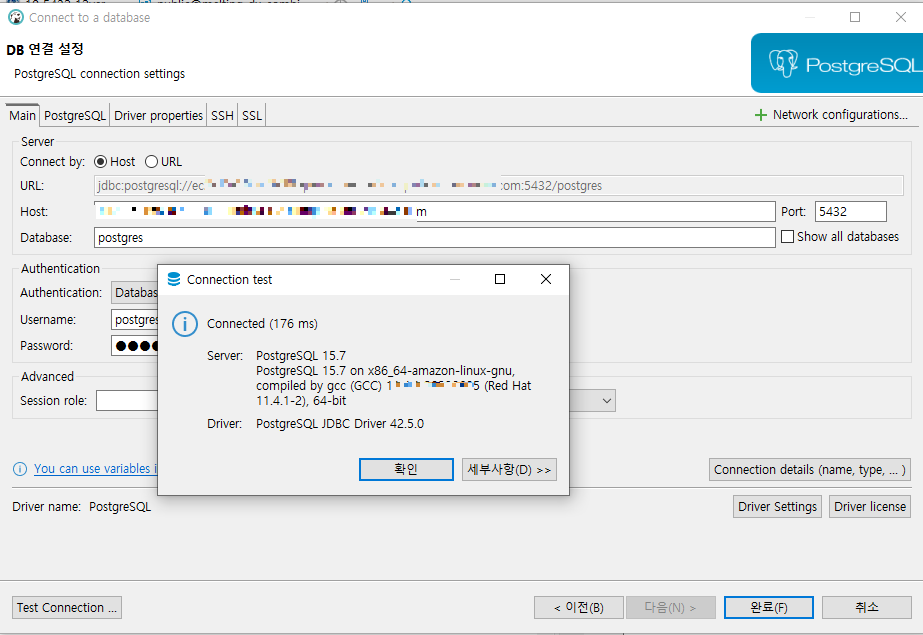Cancel the dialog with 취소
Screen dimensions: 923x635
click(866, 608)
